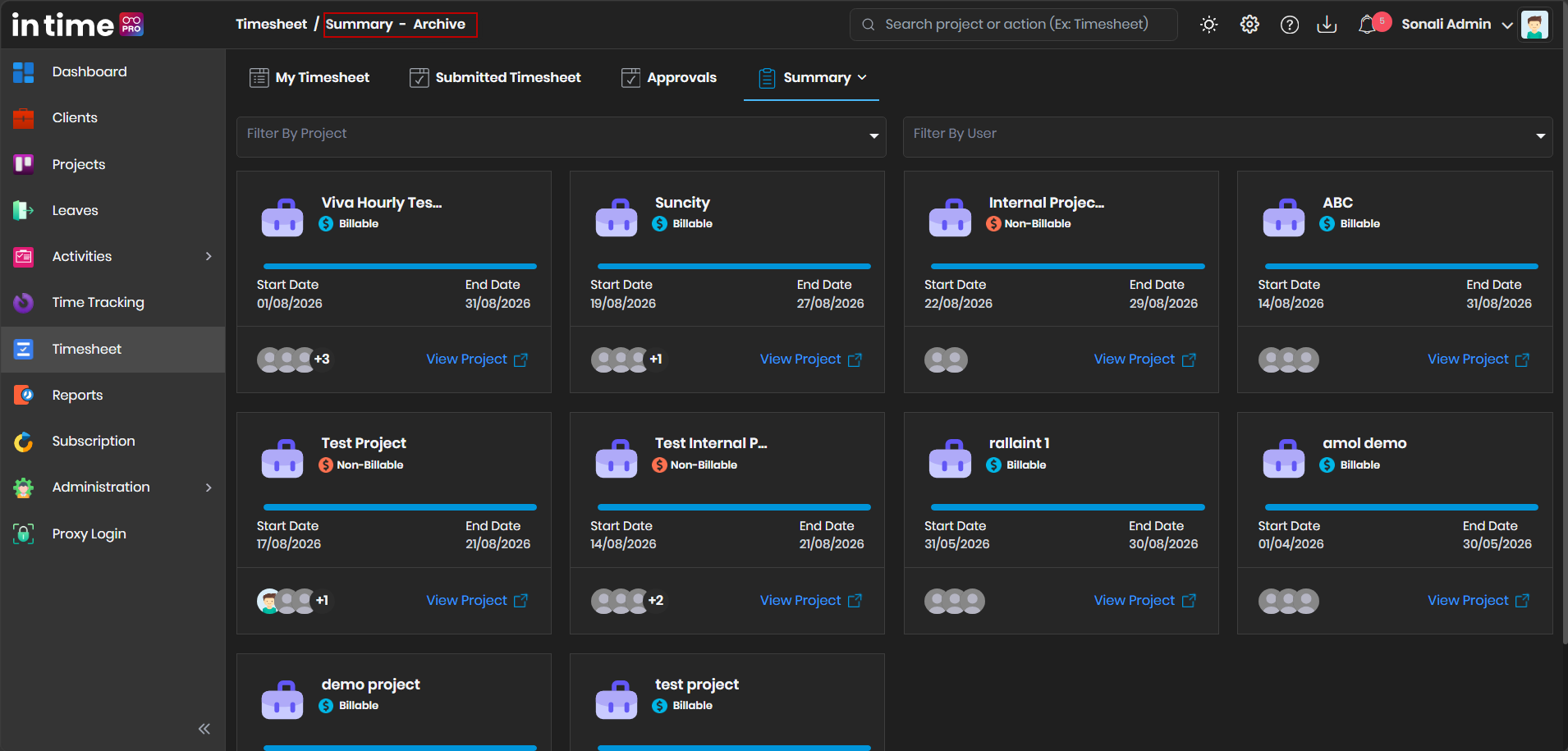Select Timesheet in the sidebar
1568x751 pixels.
point(112,350)
